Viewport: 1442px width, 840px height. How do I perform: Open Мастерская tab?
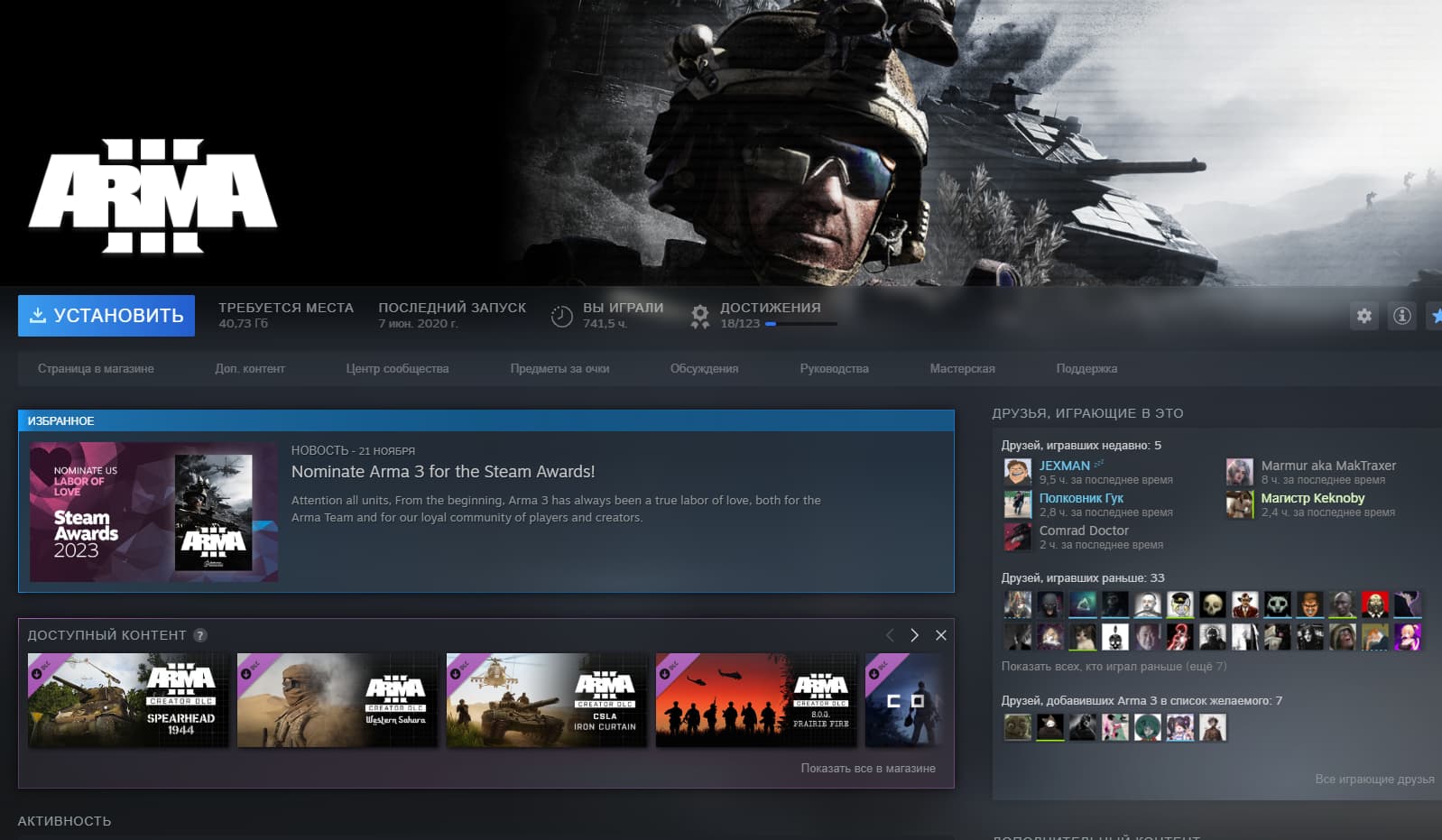tap(962, 368)
